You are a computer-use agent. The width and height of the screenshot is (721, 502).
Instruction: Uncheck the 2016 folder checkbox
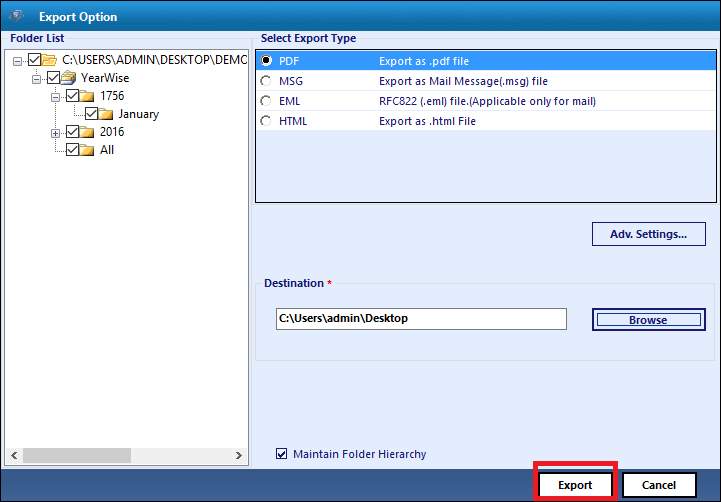click(72, 132)
